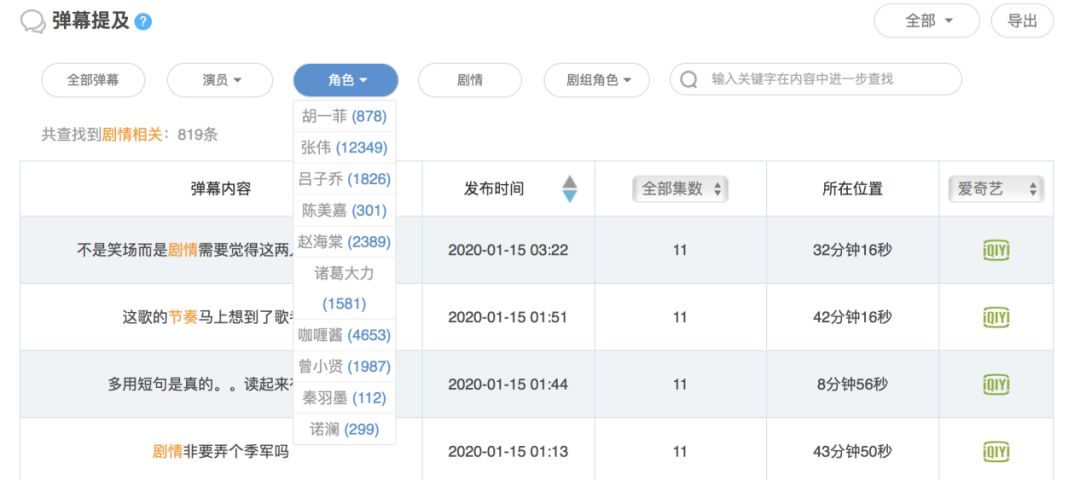
Task: Click the comment 剧情非要弄个季军吗
Action: [220, 452]
